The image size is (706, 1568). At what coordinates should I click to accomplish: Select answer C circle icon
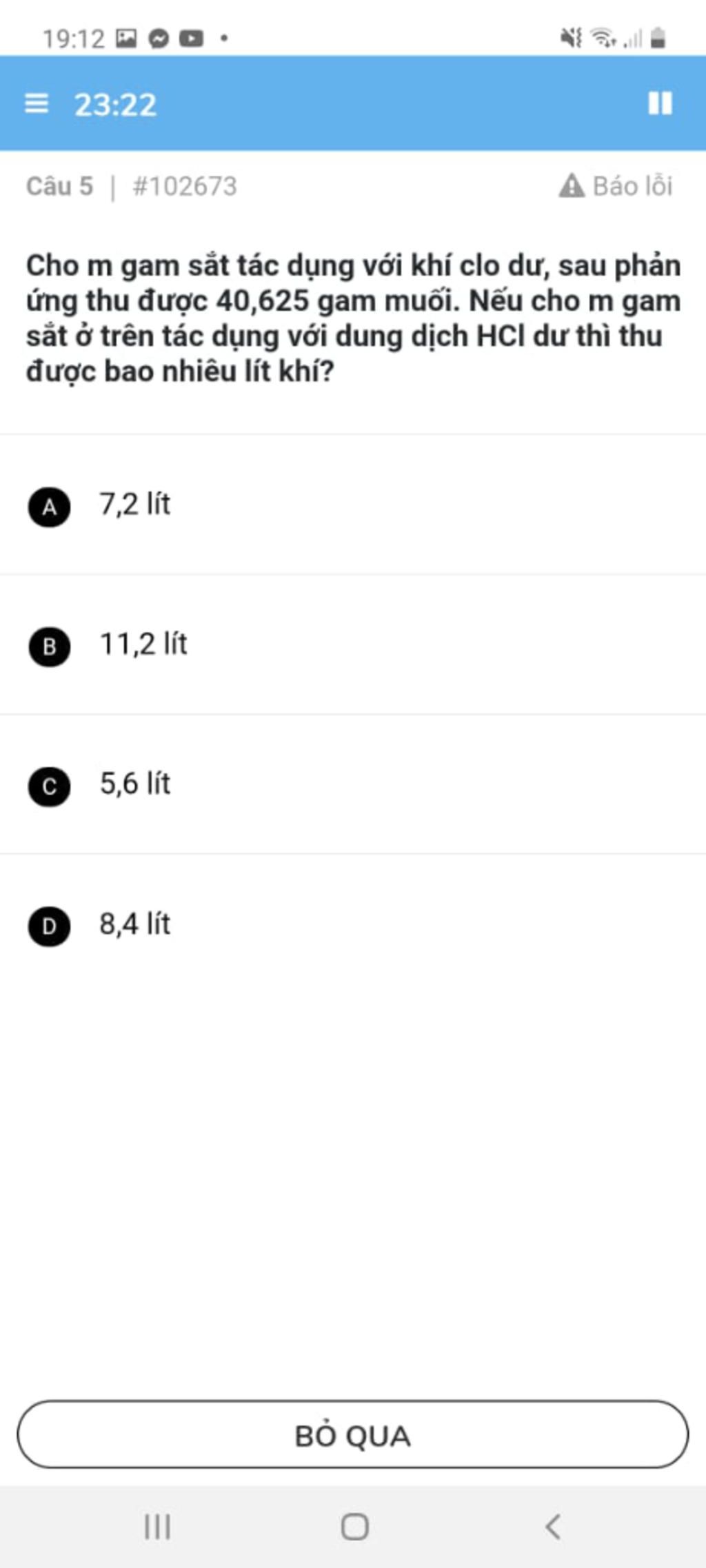[49, 786]
